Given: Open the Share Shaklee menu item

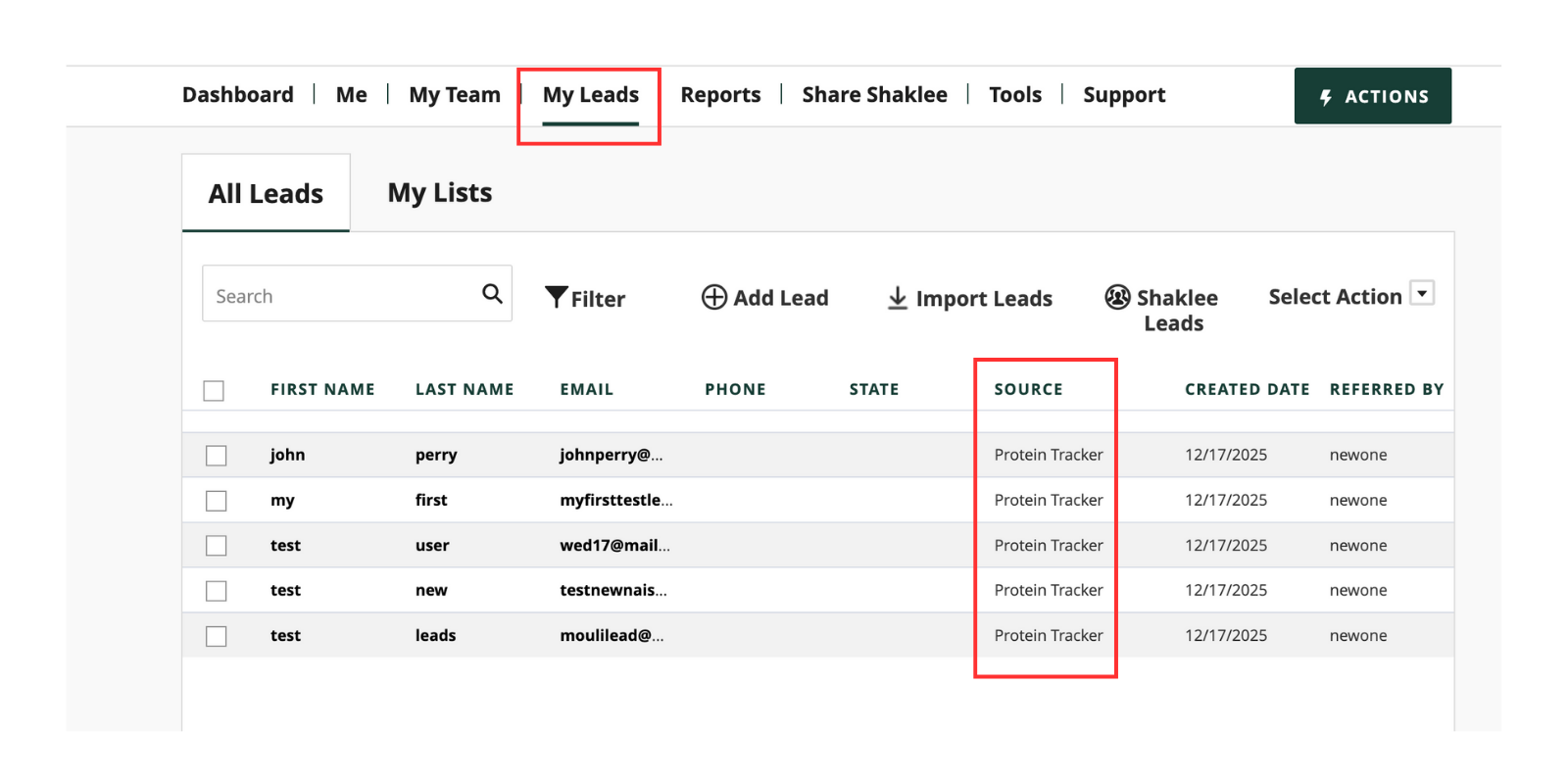Looking at the screenshot, I should [x=874, y=95].
